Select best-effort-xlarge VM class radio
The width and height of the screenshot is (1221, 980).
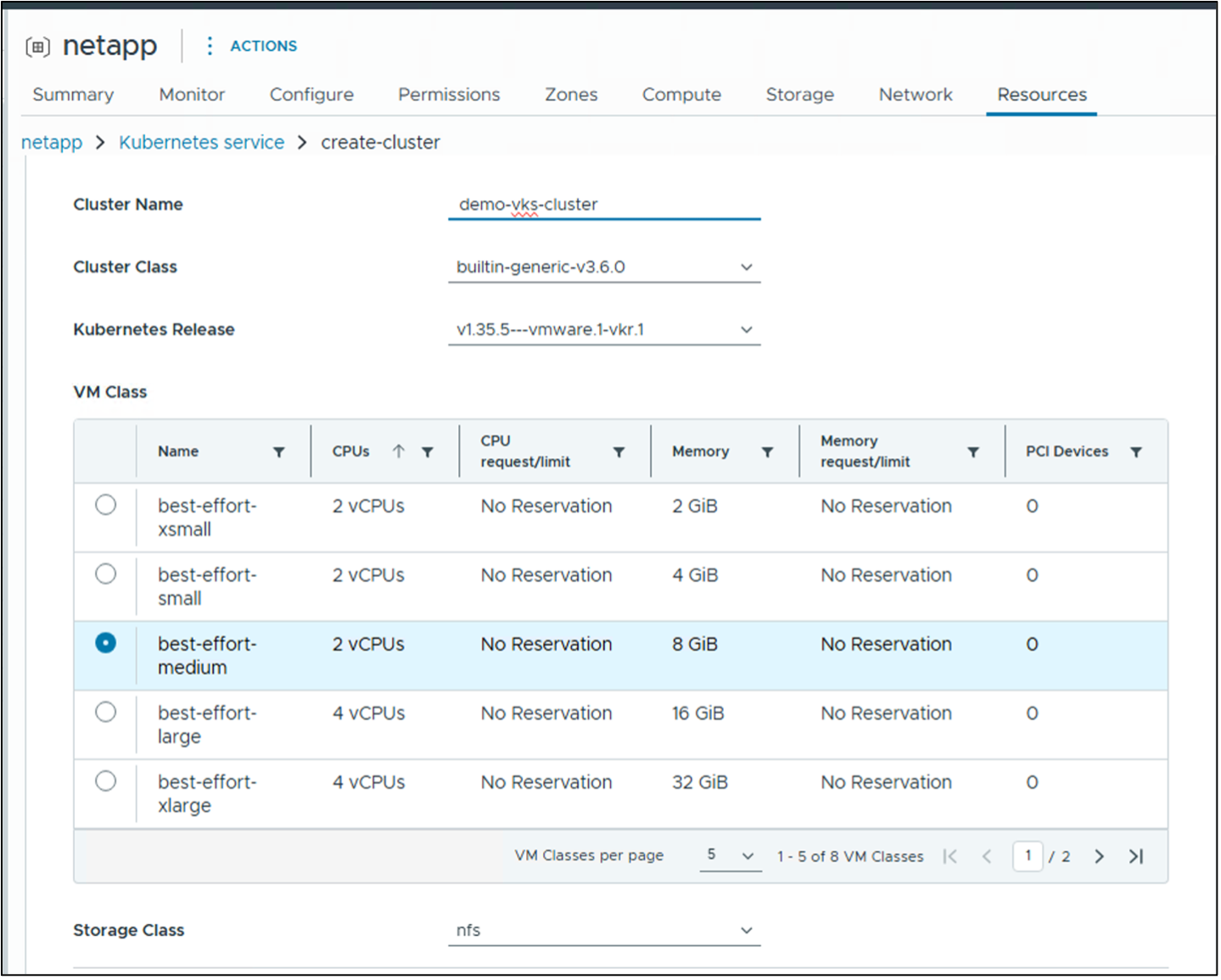click(x=106, y=781)
